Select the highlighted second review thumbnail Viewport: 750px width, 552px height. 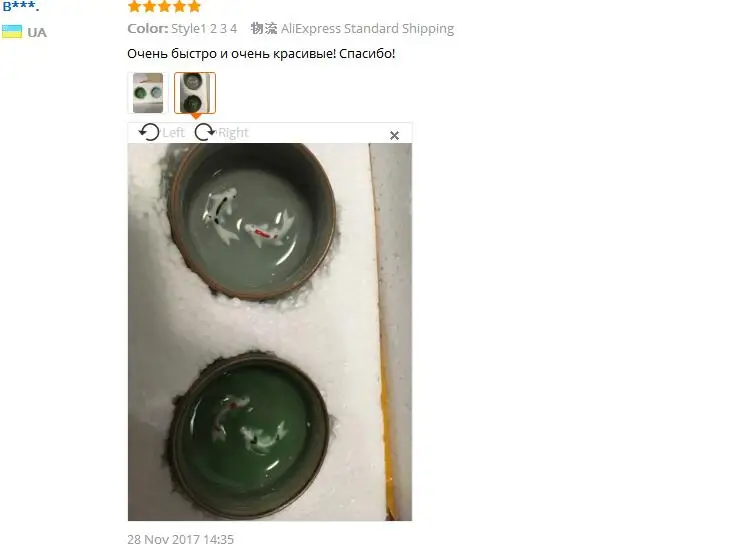pos(195,93)
